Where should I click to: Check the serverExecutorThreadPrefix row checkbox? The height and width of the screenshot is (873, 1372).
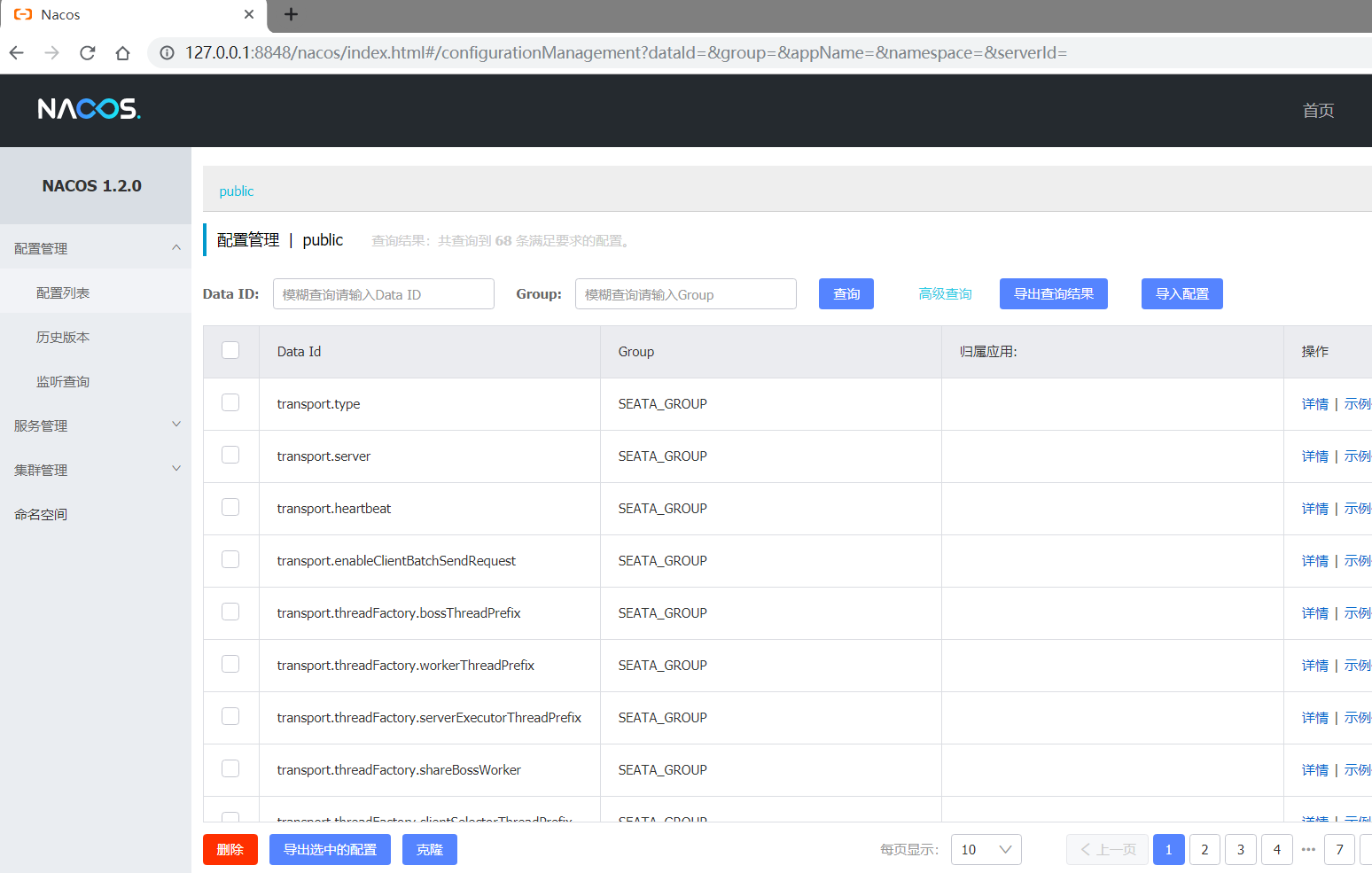(x=230, y=716)
